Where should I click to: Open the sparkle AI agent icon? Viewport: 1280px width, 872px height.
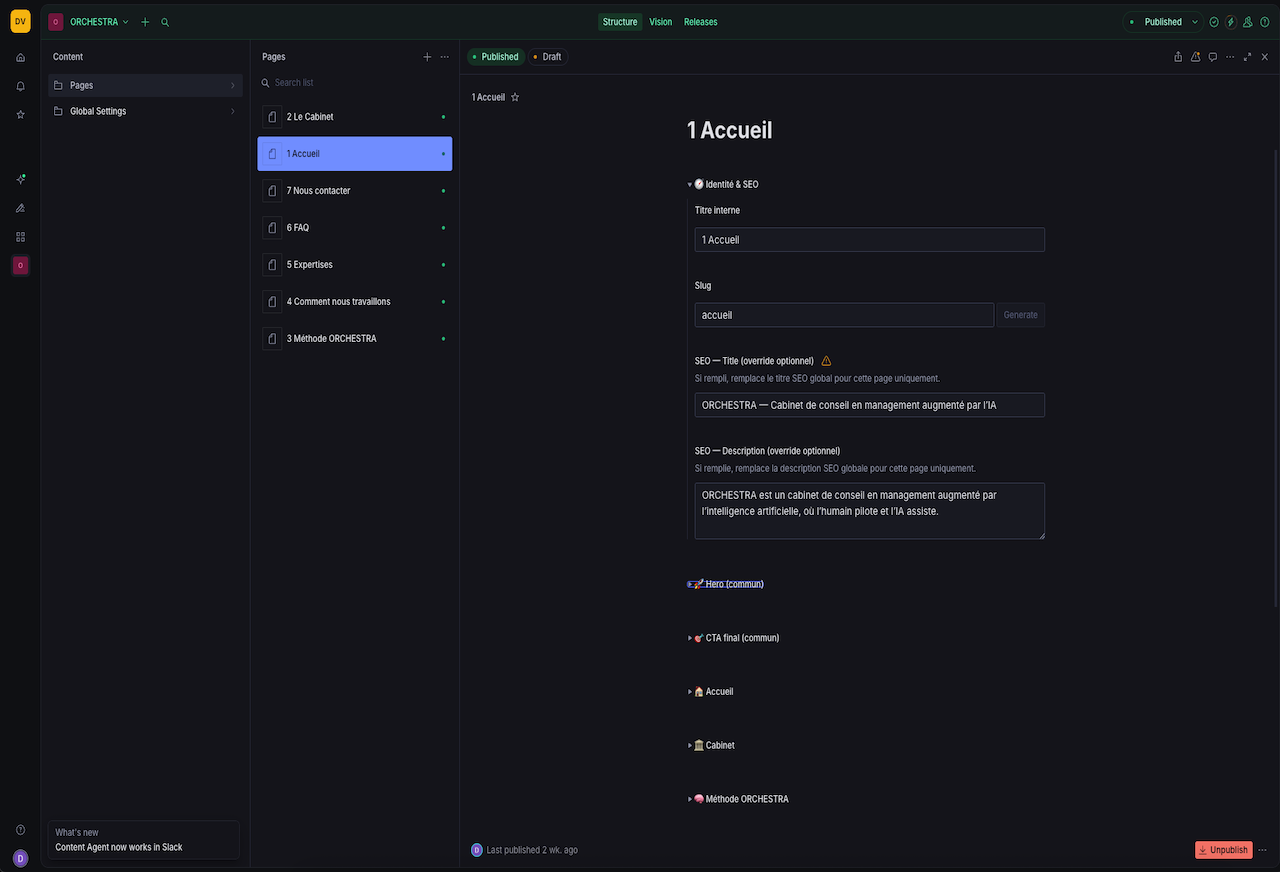pos(20,179)
